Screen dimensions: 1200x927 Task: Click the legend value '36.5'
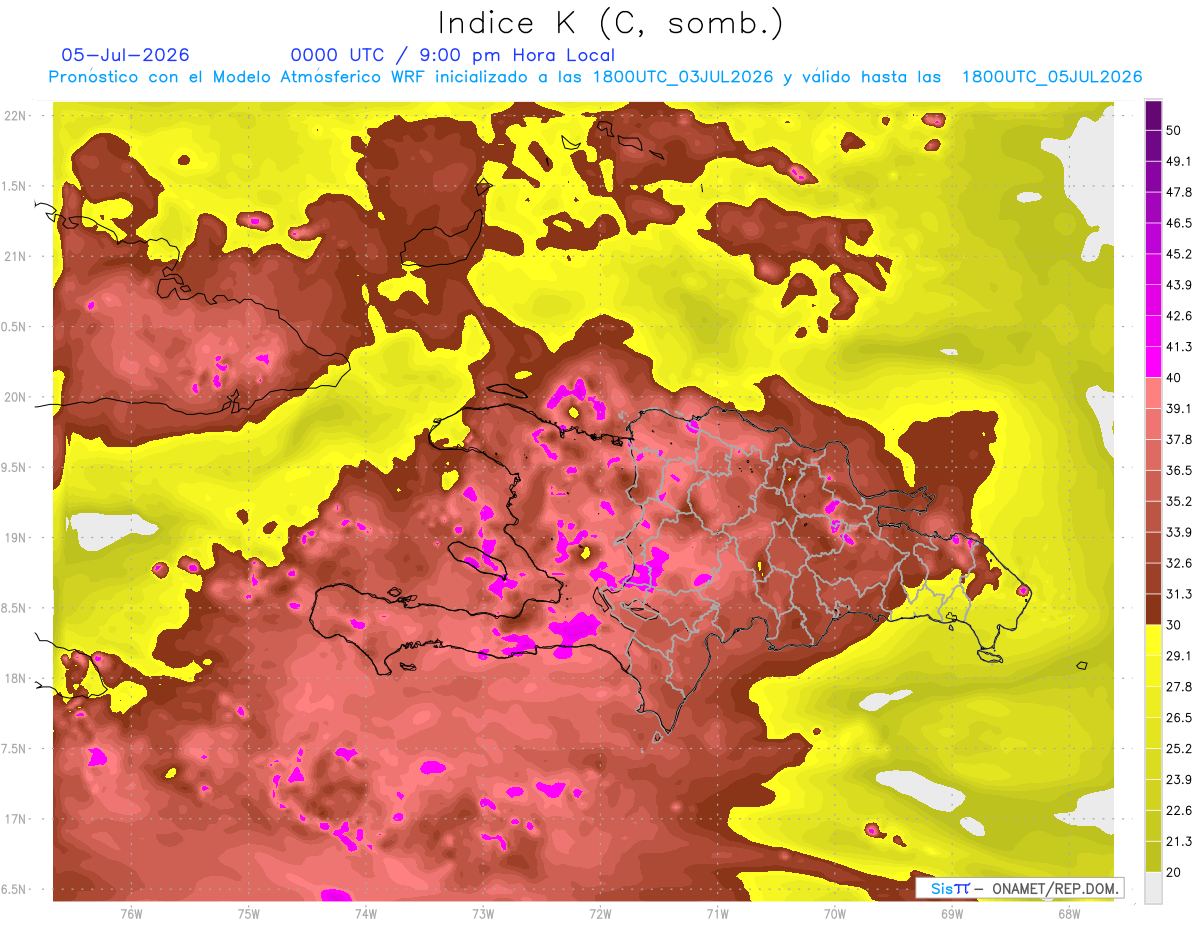pos(1178,470)
